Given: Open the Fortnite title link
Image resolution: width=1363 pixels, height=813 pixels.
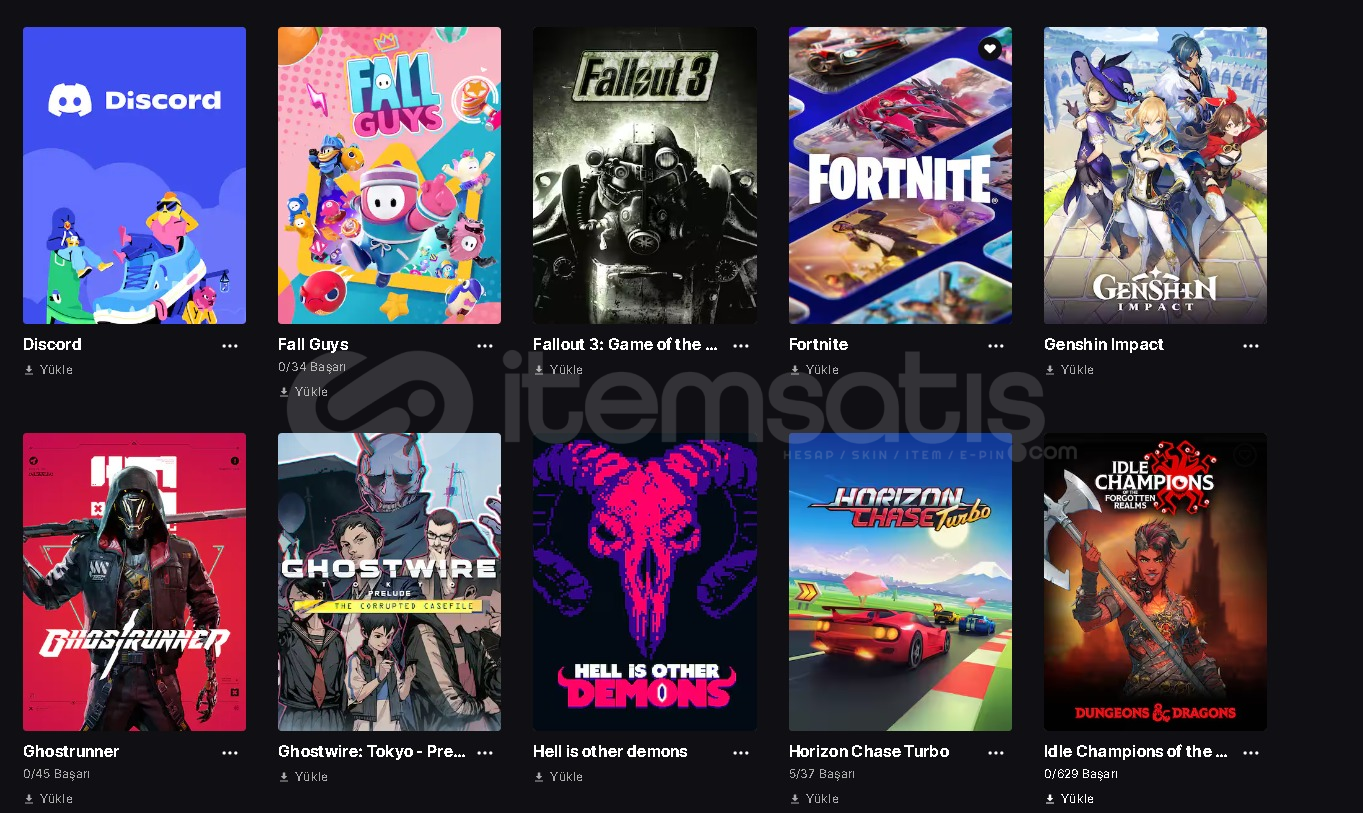Looking at the screenshot, I should 818,344.
